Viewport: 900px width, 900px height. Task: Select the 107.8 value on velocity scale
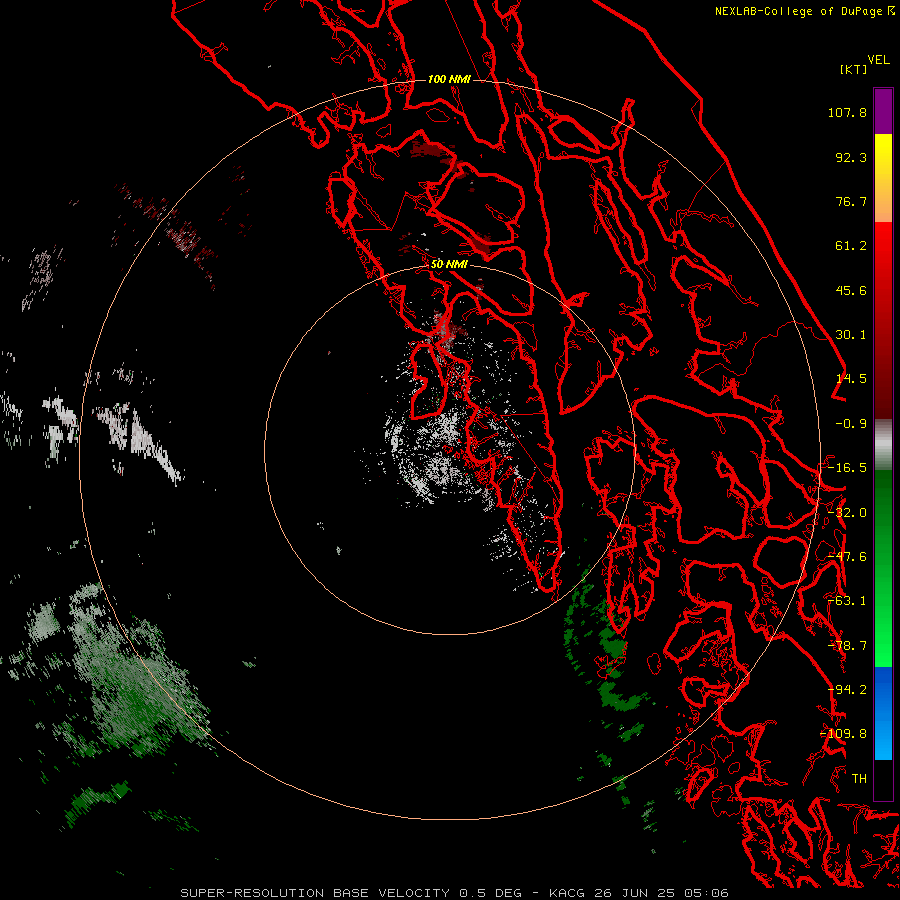coord(847,112)
